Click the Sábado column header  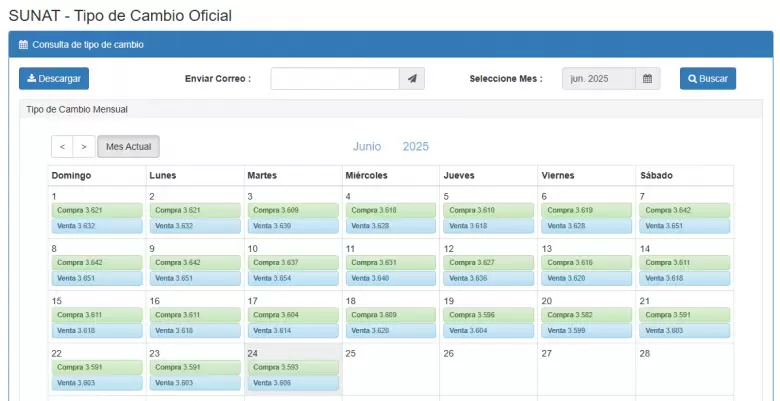tap(656, 176)
